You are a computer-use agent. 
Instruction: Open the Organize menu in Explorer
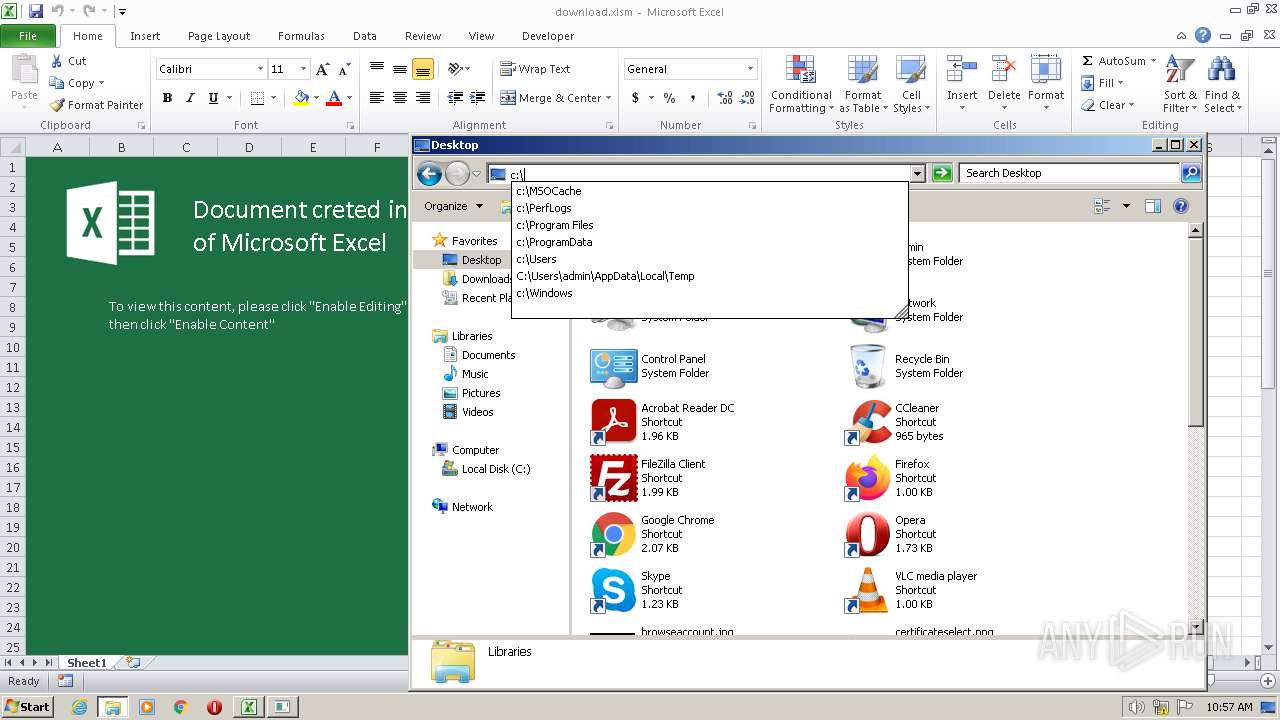click(453, 206)
